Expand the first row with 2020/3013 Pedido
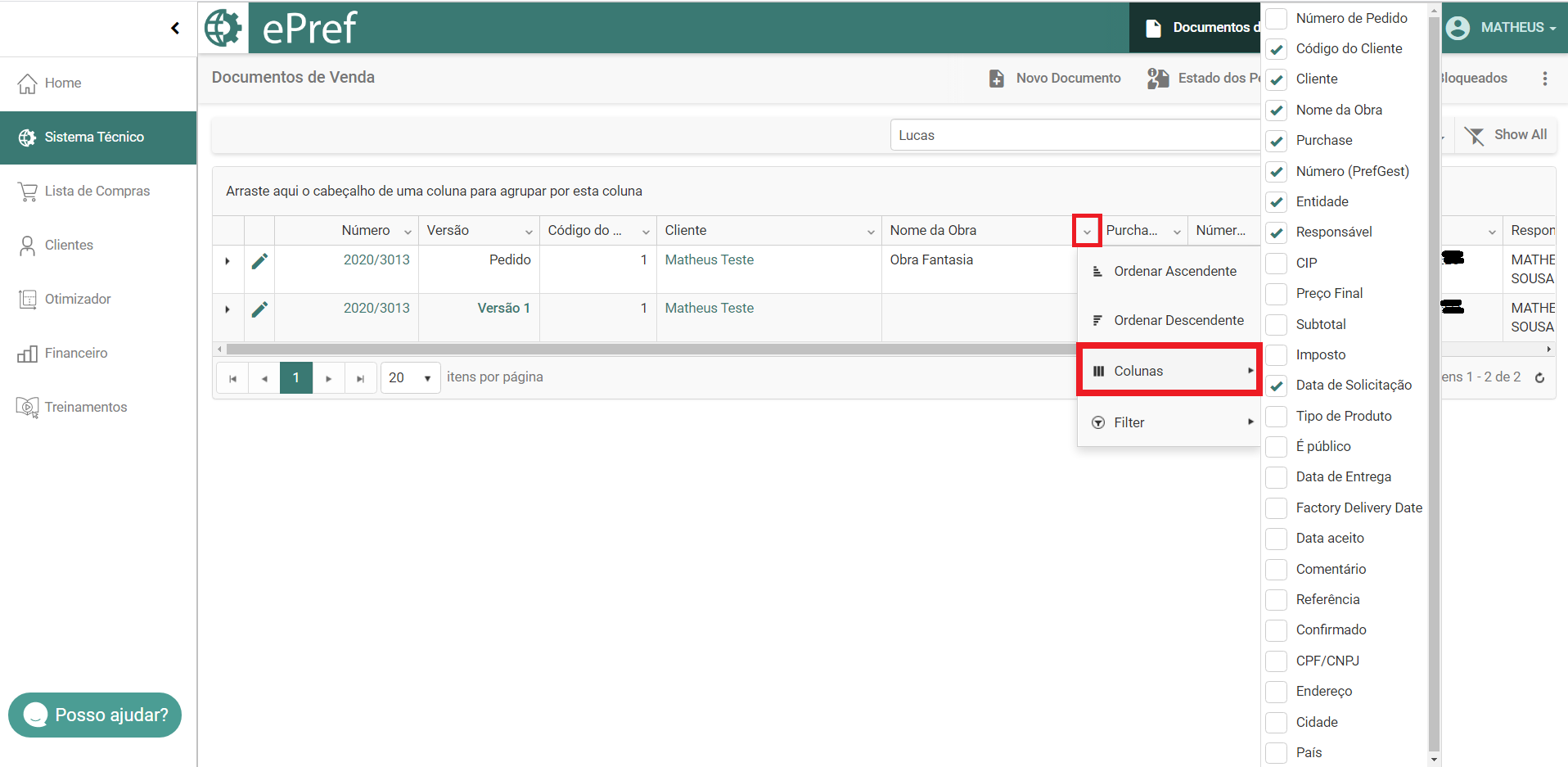This screenshot has width=1568, height=767. click(x=228, y=261)
